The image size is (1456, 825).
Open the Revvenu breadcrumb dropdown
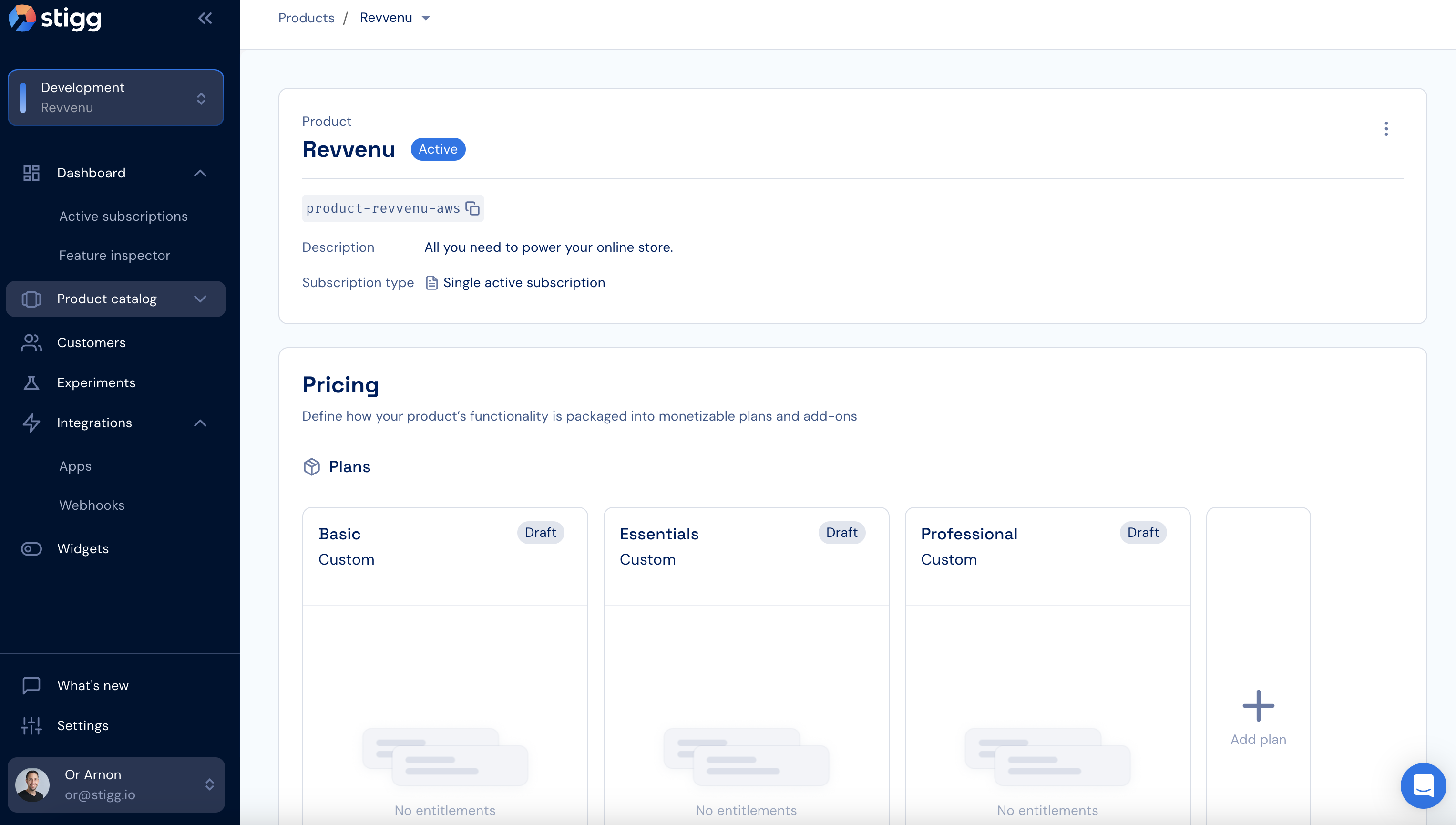pyautogui.click(x=426, y=18)
